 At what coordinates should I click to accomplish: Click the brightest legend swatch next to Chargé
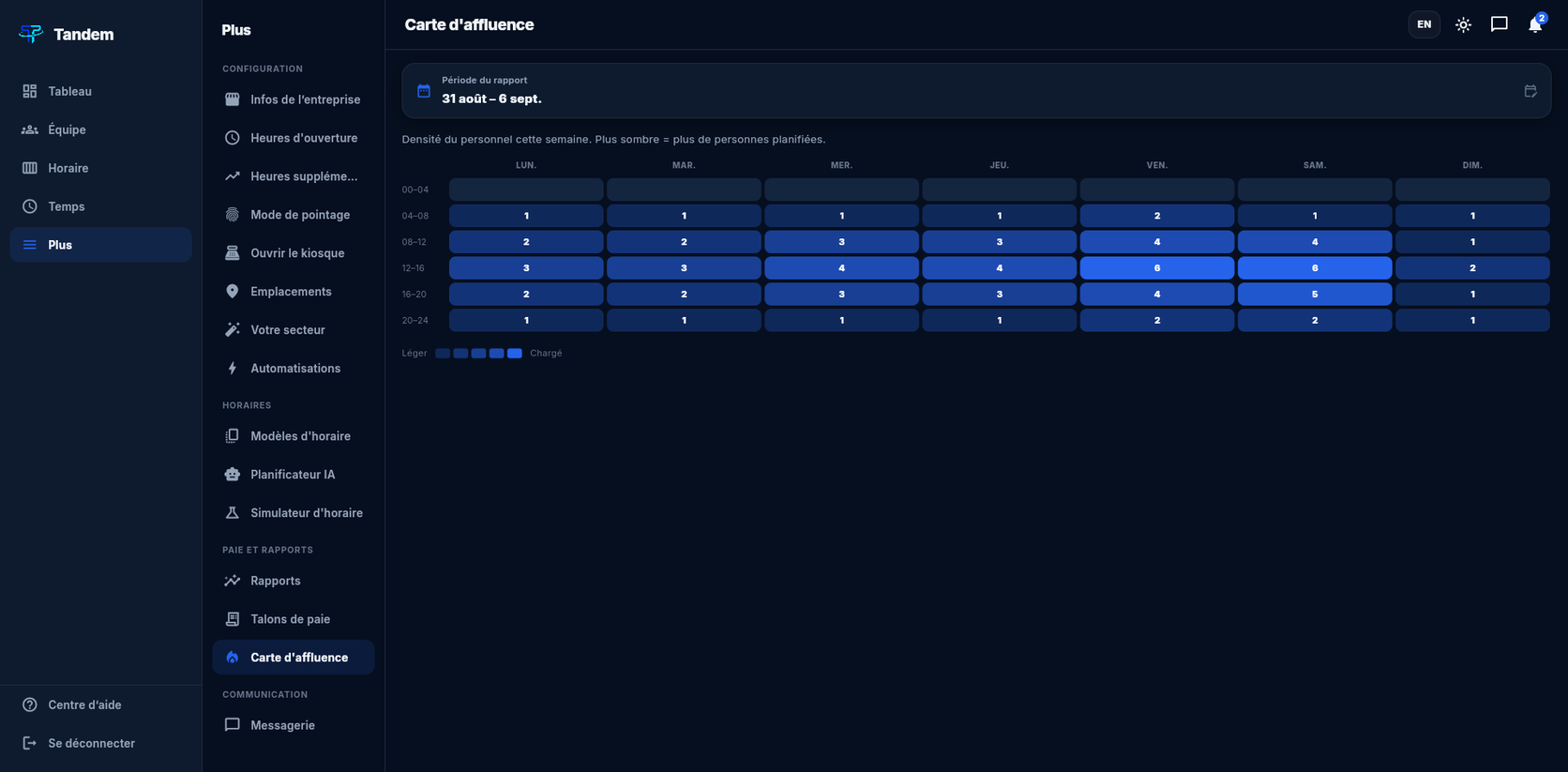515,354
